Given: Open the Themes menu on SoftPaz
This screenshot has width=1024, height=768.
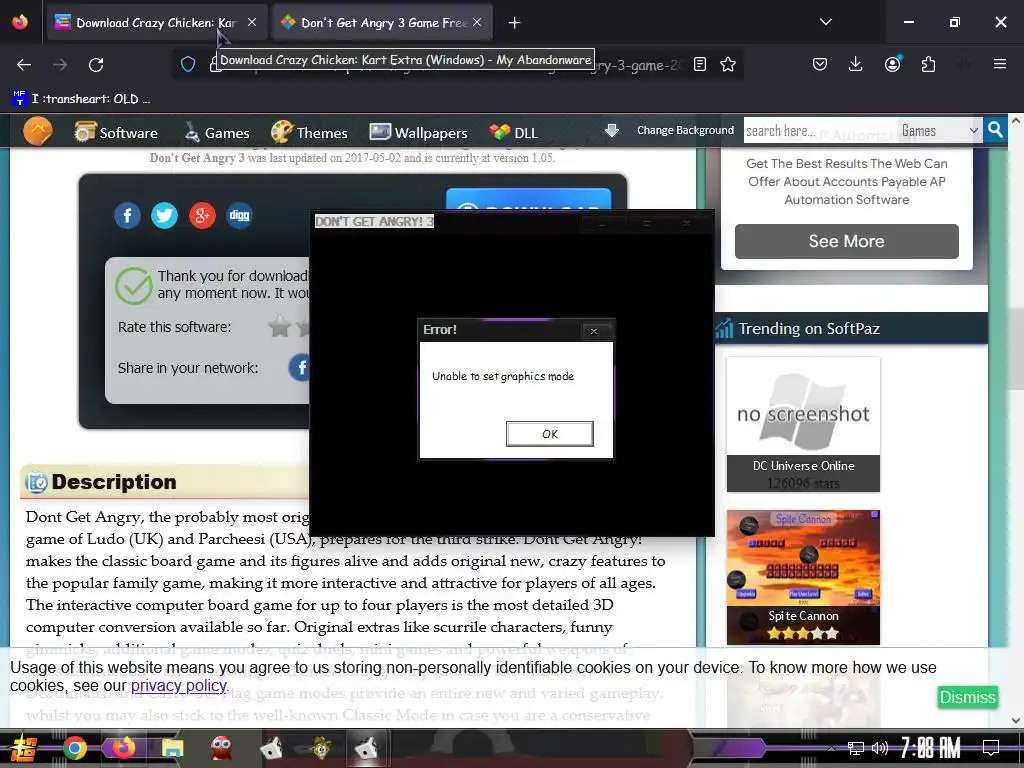Looking at the screenshot, I should click(310, 133).
